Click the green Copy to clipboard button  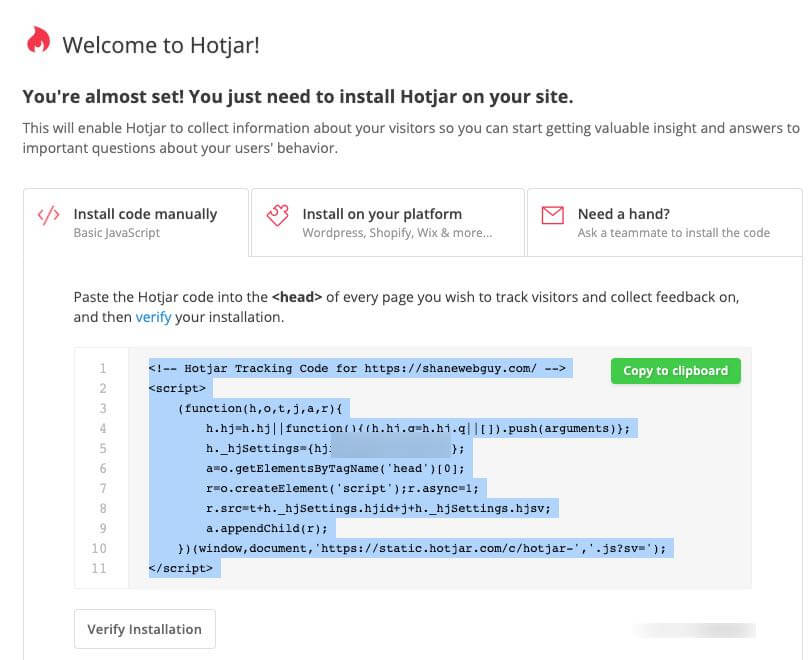point(675,370)
